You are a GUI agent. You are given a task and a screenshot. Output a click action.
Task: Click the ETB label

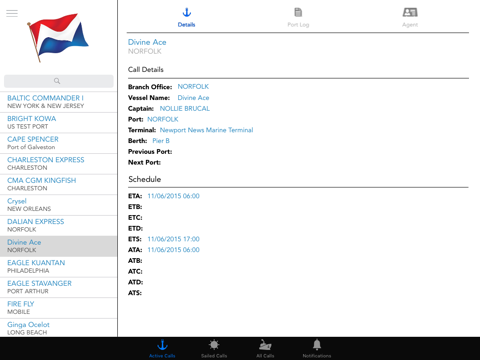pos(135,207)
